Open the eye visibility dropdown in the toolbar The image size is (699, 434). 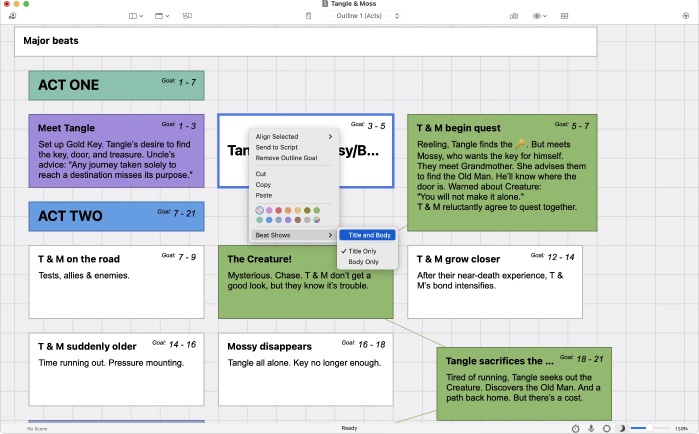point(540,16)
